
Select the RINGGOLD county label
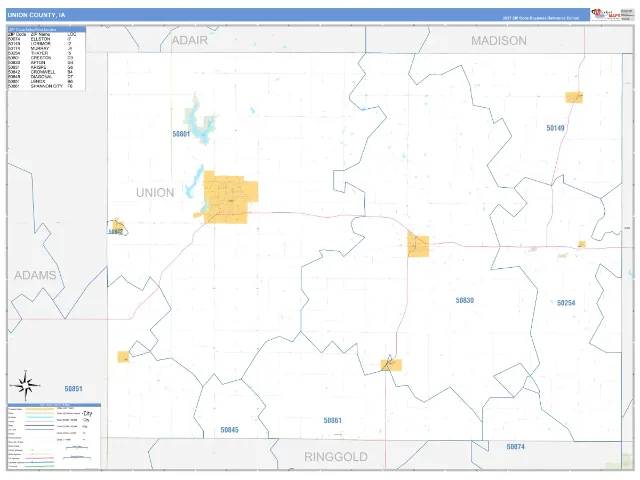[336, 457]
